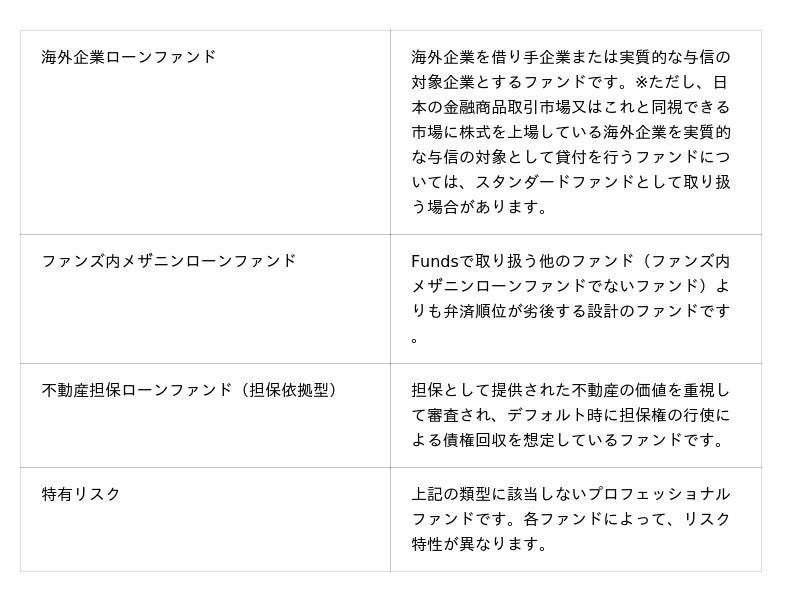Click the 海外企業ローンファンド row label
The width and height of the screenshot is (800, 602).
click(129, 57)
